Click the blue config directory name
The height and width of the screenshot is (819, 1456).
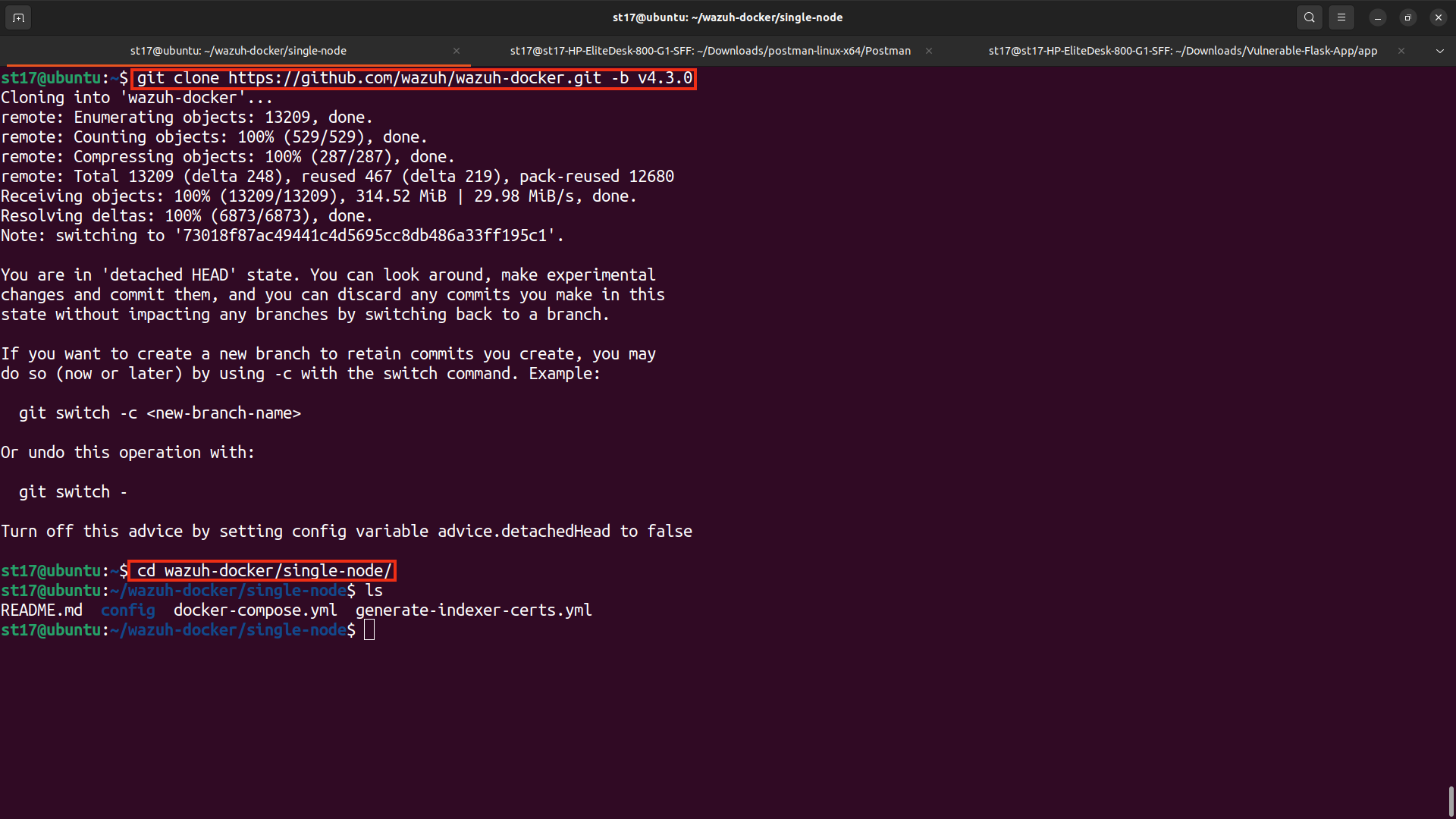[x=127, y=610]
